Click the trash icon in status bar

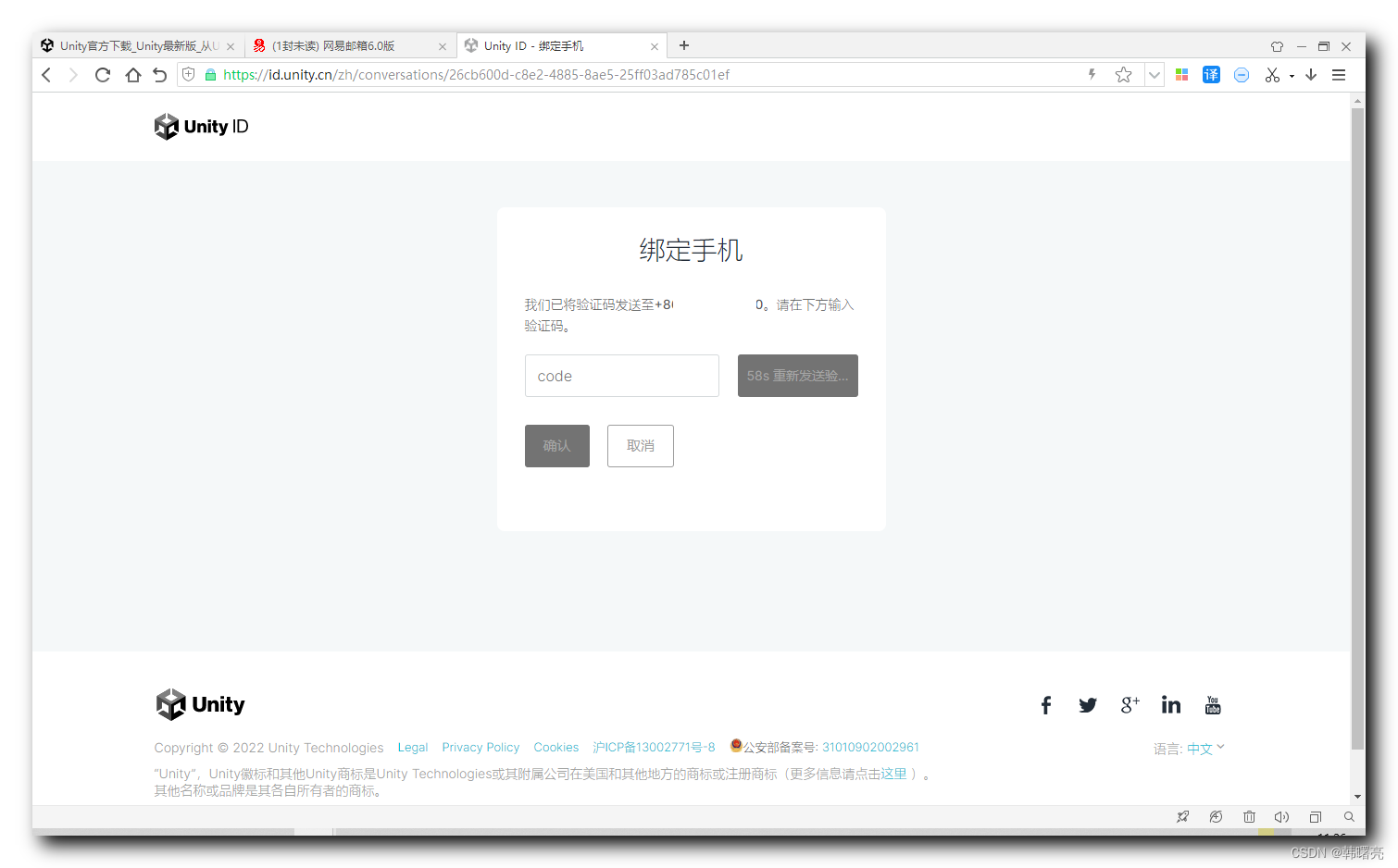point(1249,817)
